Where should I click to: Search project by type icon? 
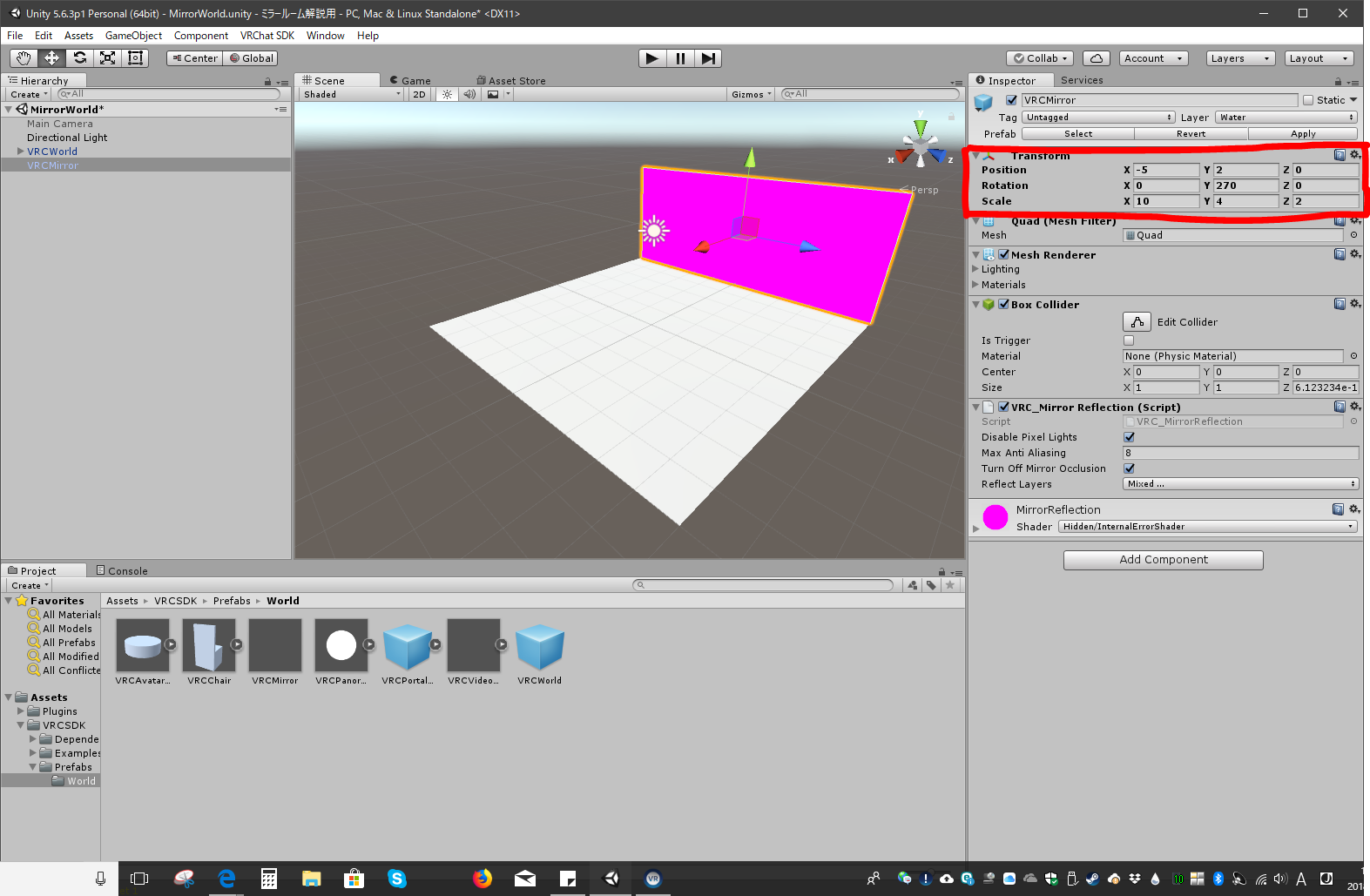[912, 585]
